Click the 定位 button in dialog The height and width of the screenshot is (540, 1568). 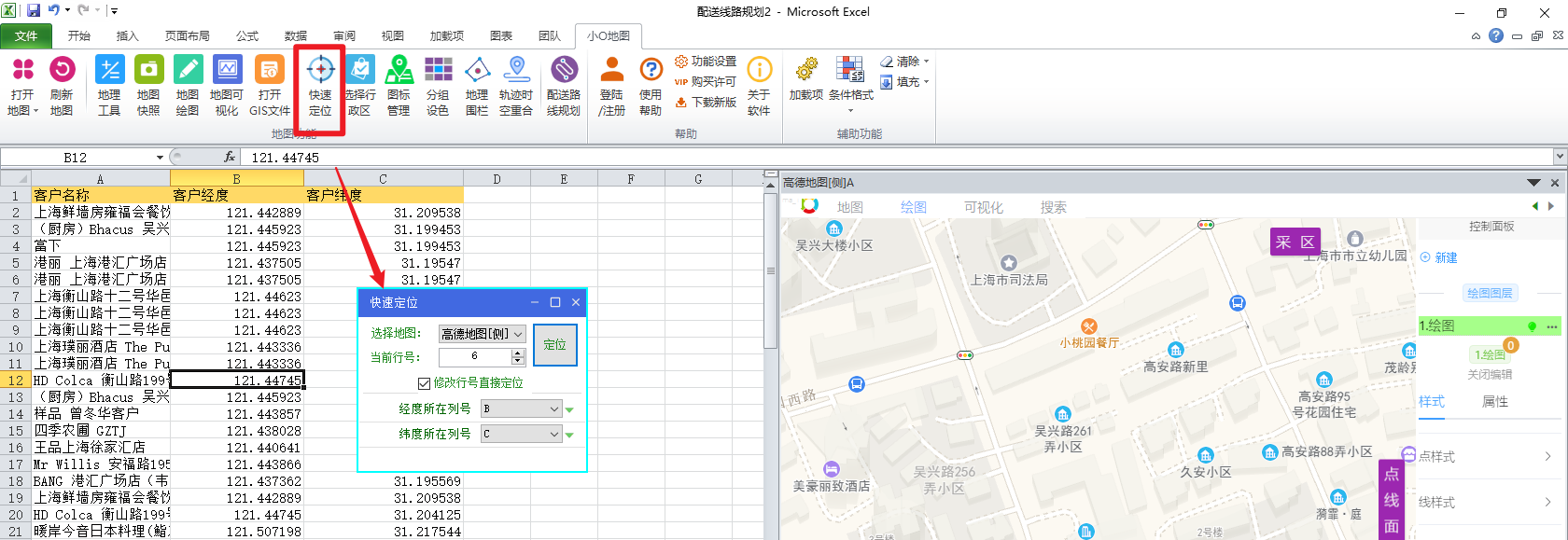click(x=555, y=345)
